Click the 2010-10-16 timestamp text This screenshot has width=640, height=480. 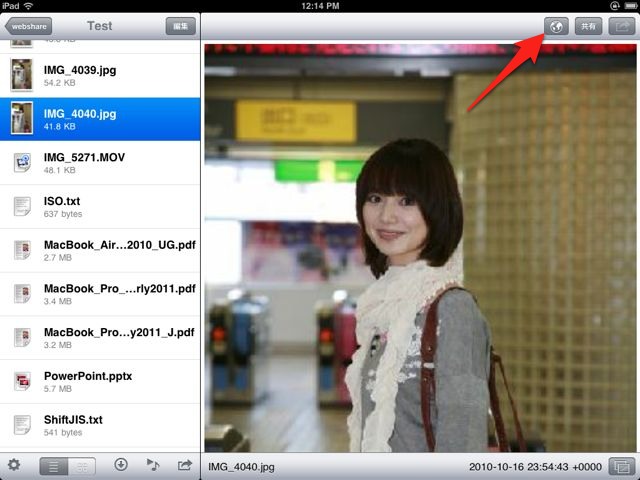click(x=535, y=467)
